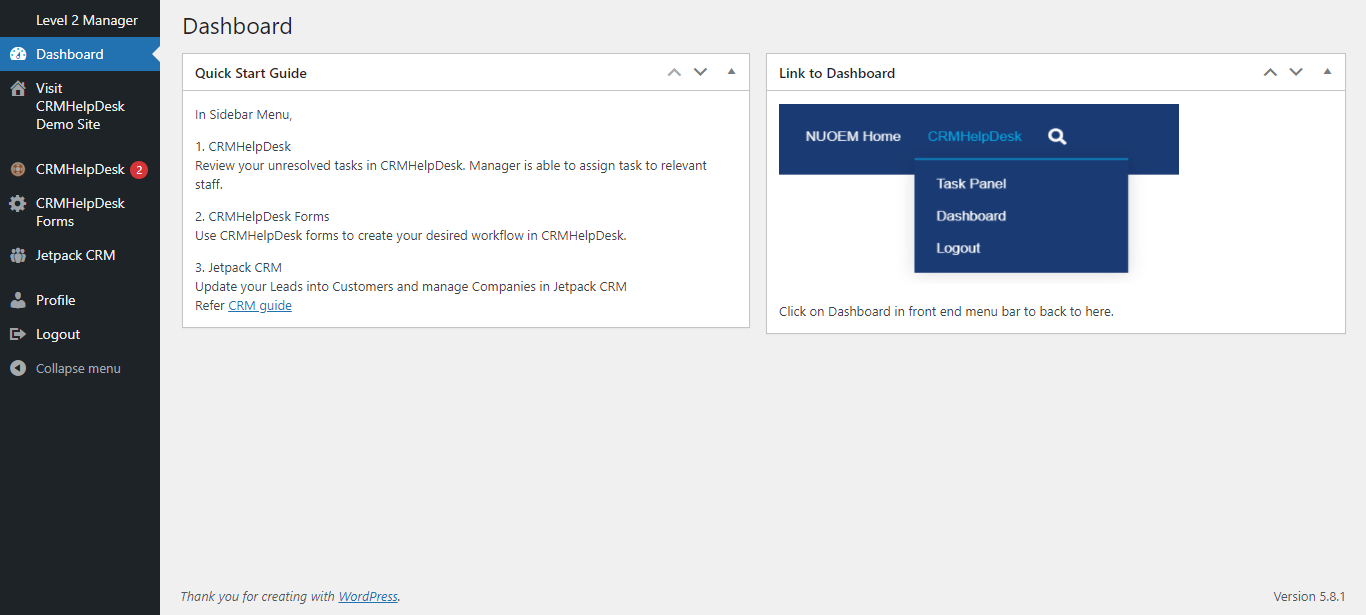Click 'In Sidebar Menu,' text
The image size is (1366, 615).
pos(243,115)
